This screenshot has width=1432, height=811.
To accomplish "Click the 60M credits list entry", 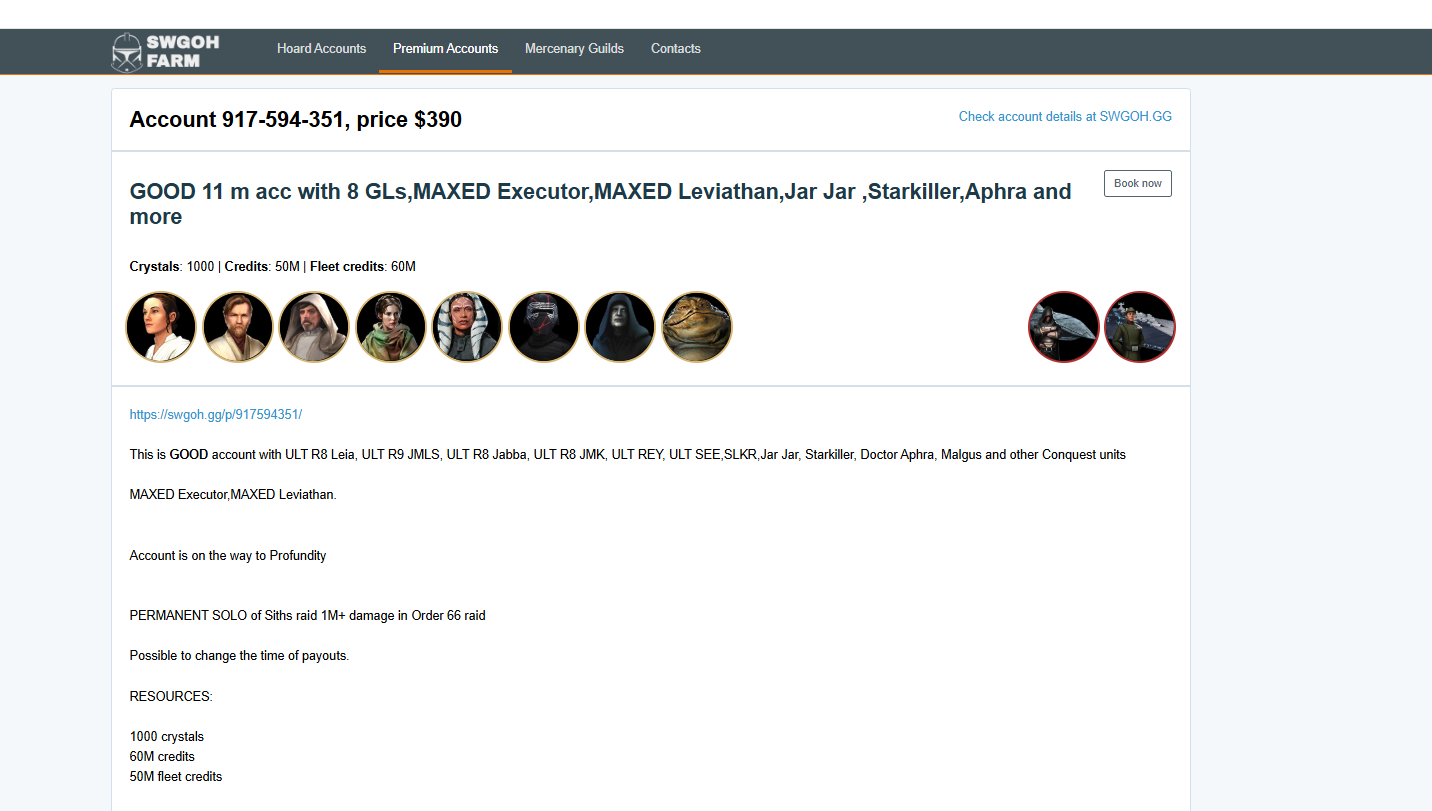I will (162, 757).
